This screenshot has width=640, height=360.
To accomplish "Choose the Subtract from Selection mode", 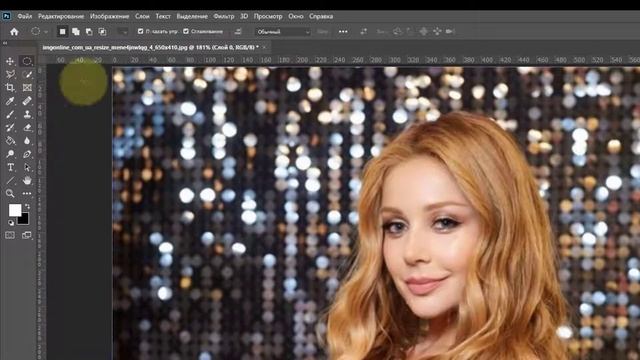I will 89,31.
